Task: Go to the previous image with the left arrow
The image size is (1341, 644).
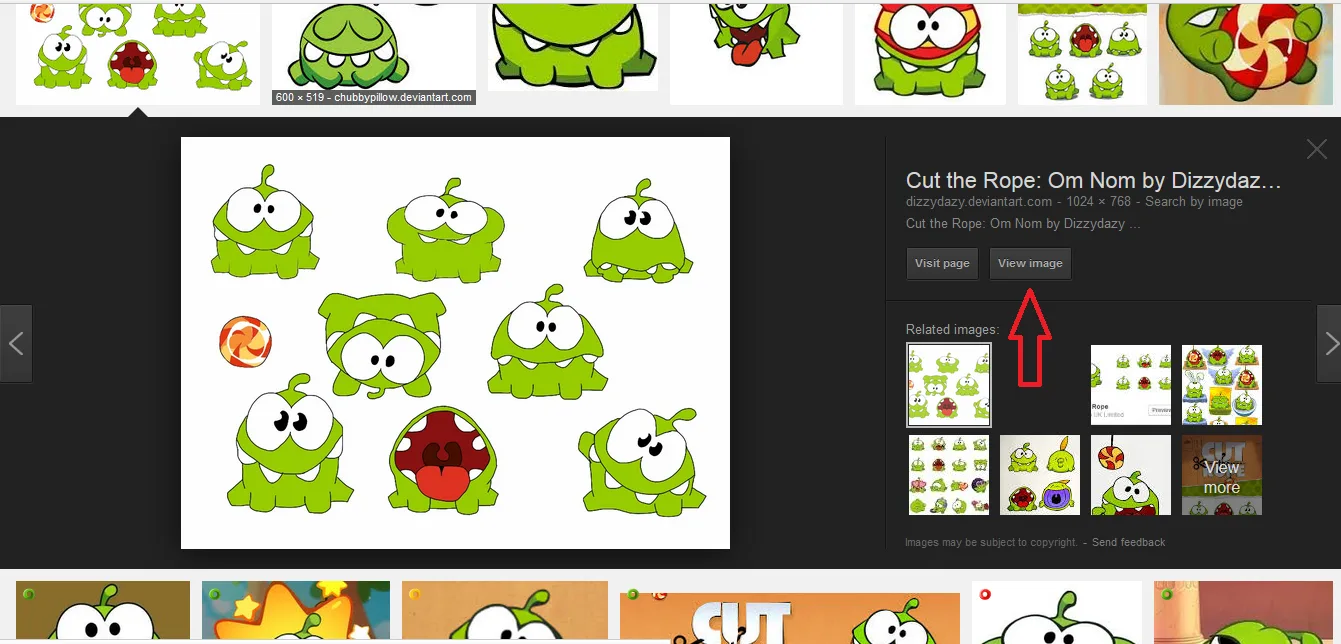Action: click(16, 344)
